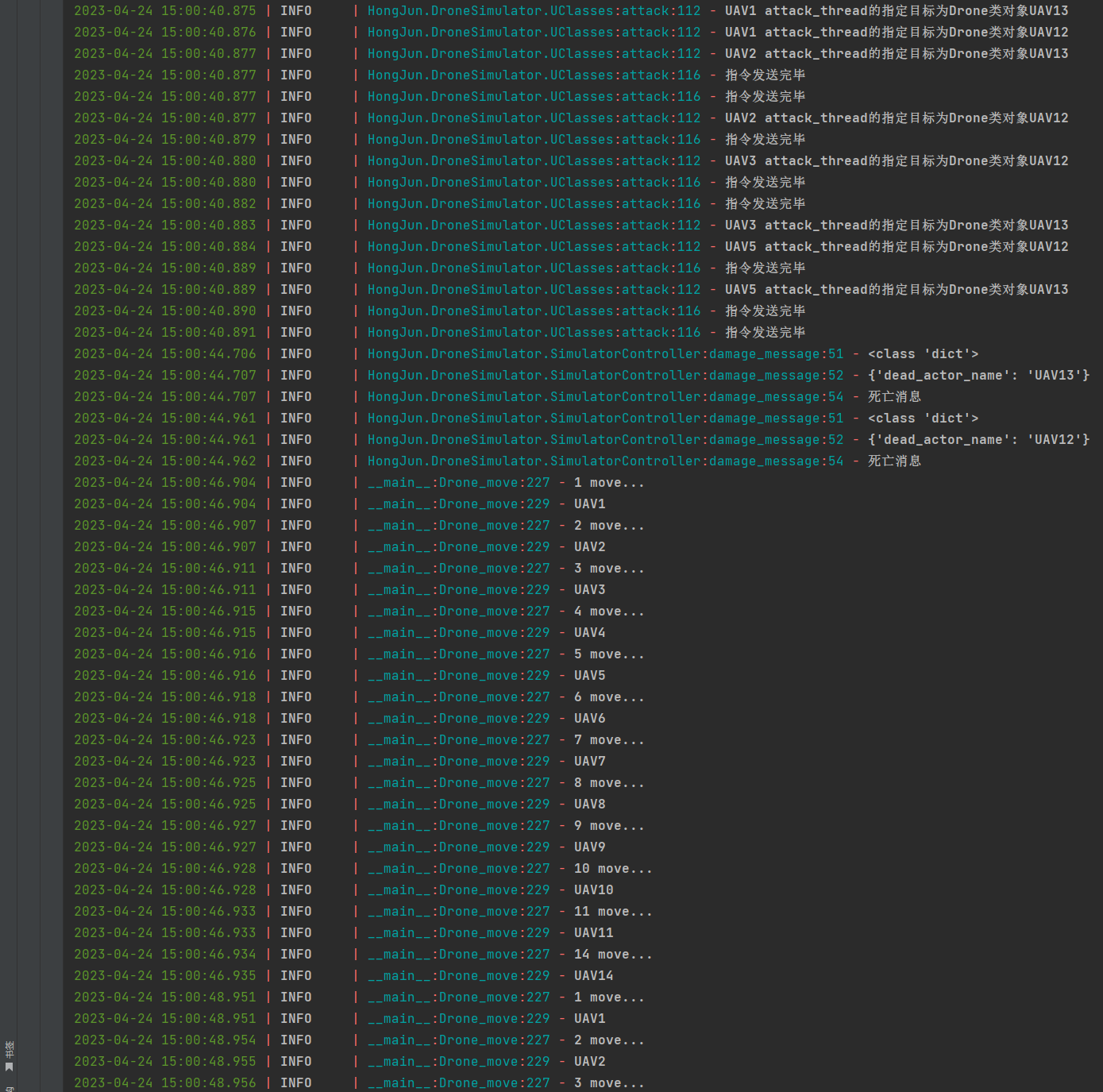This screenshot has width=1103, height=1092.
Task: Click the '14 move...' log message
Action: tap(613, 955)
